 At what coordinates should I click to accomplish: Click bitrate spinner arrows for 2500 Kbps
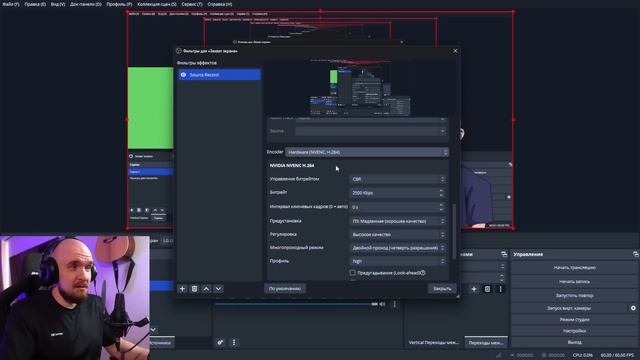tap(441, 193)
